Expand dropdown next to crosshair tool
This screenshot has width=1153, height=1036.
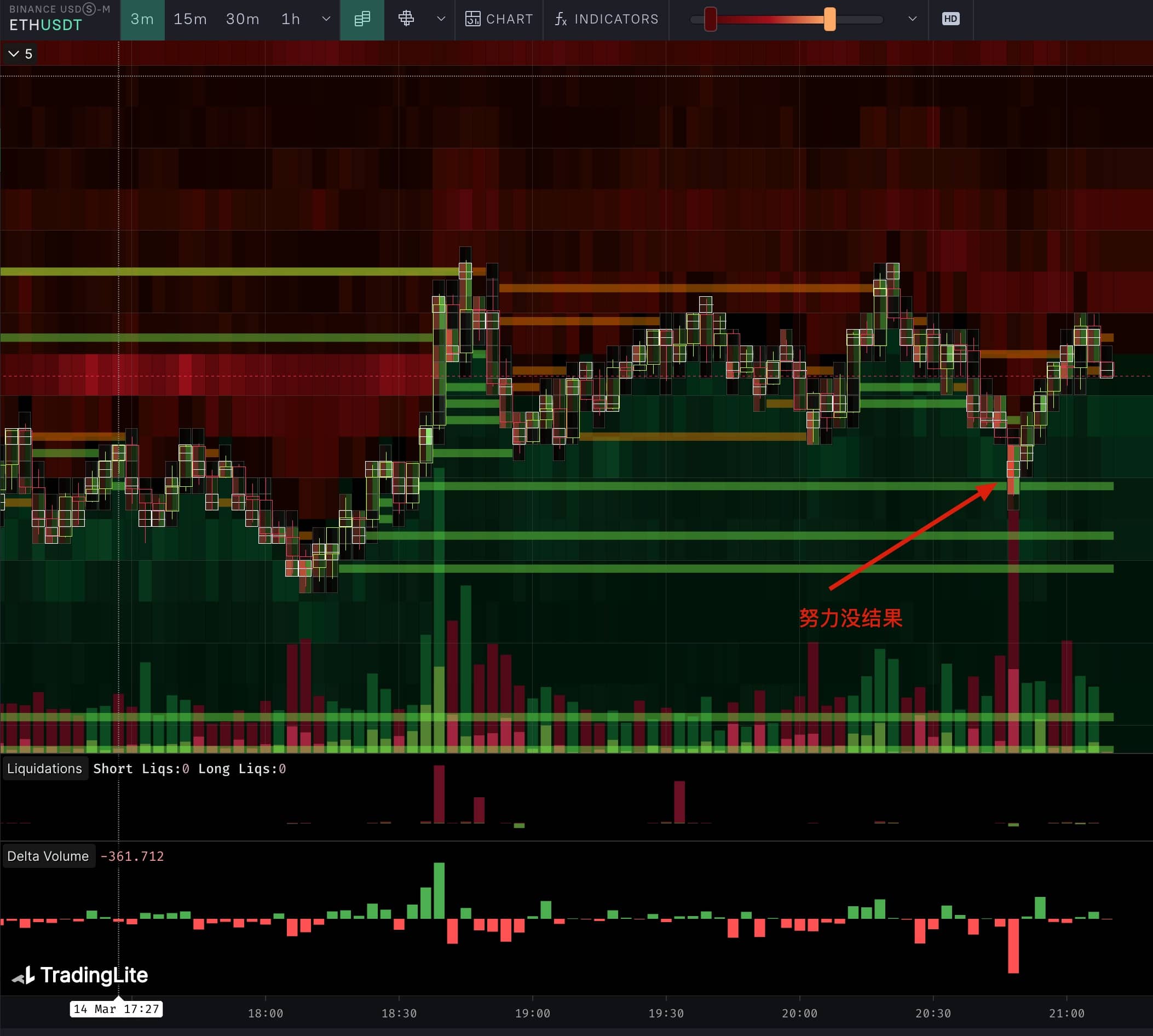pyautogui.click(x=441, y=19)
